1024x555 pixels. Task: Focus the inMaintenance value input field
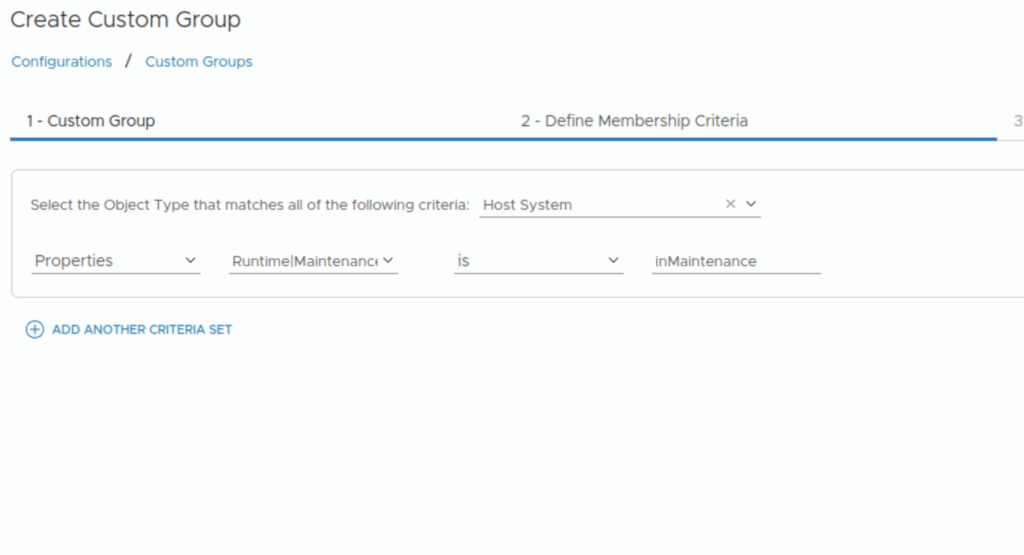click(735, 261)
